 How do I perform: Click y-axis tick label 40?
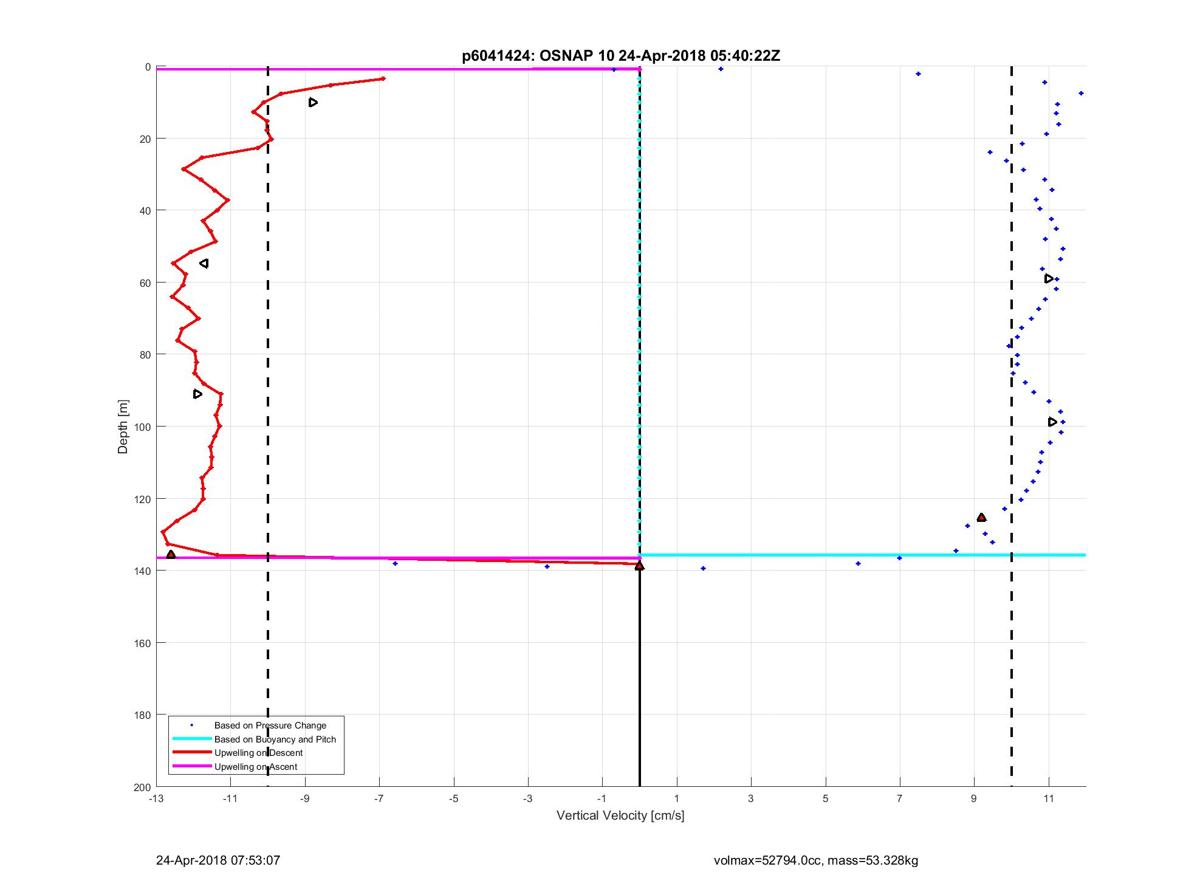point(145,211)
